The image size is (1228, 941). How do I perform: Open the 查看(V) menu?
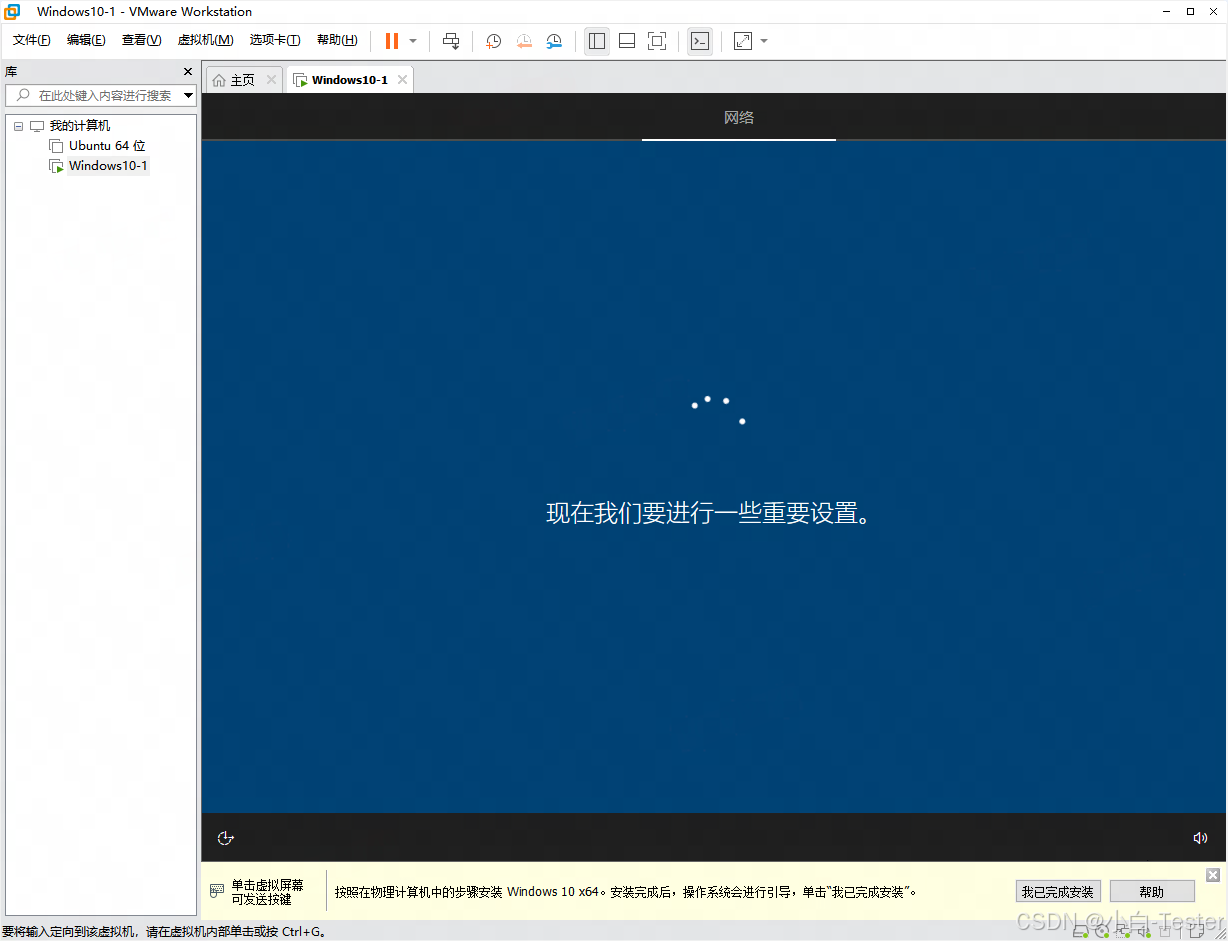coord(141,40)
